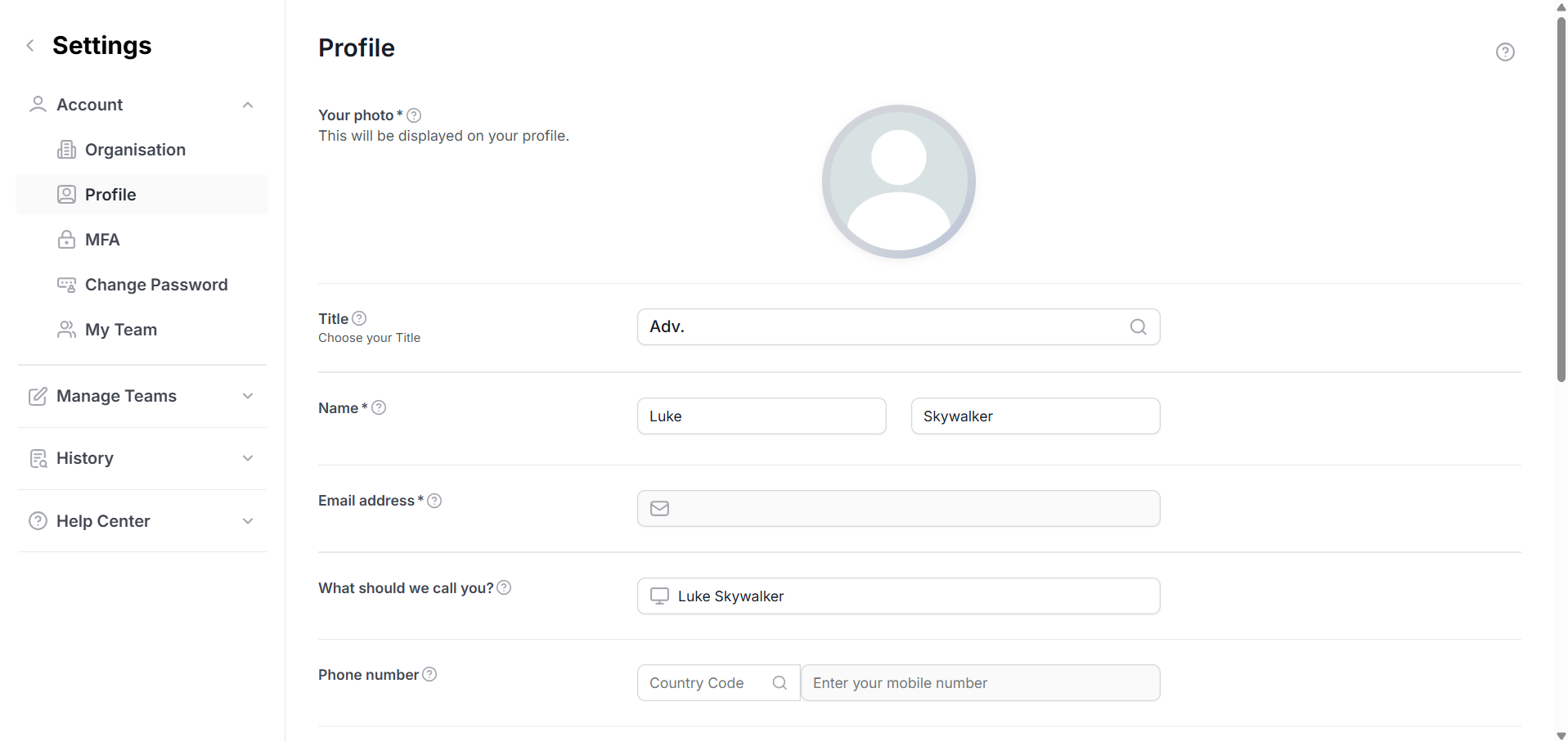Click the search icon in Title field

point(1138,327)
